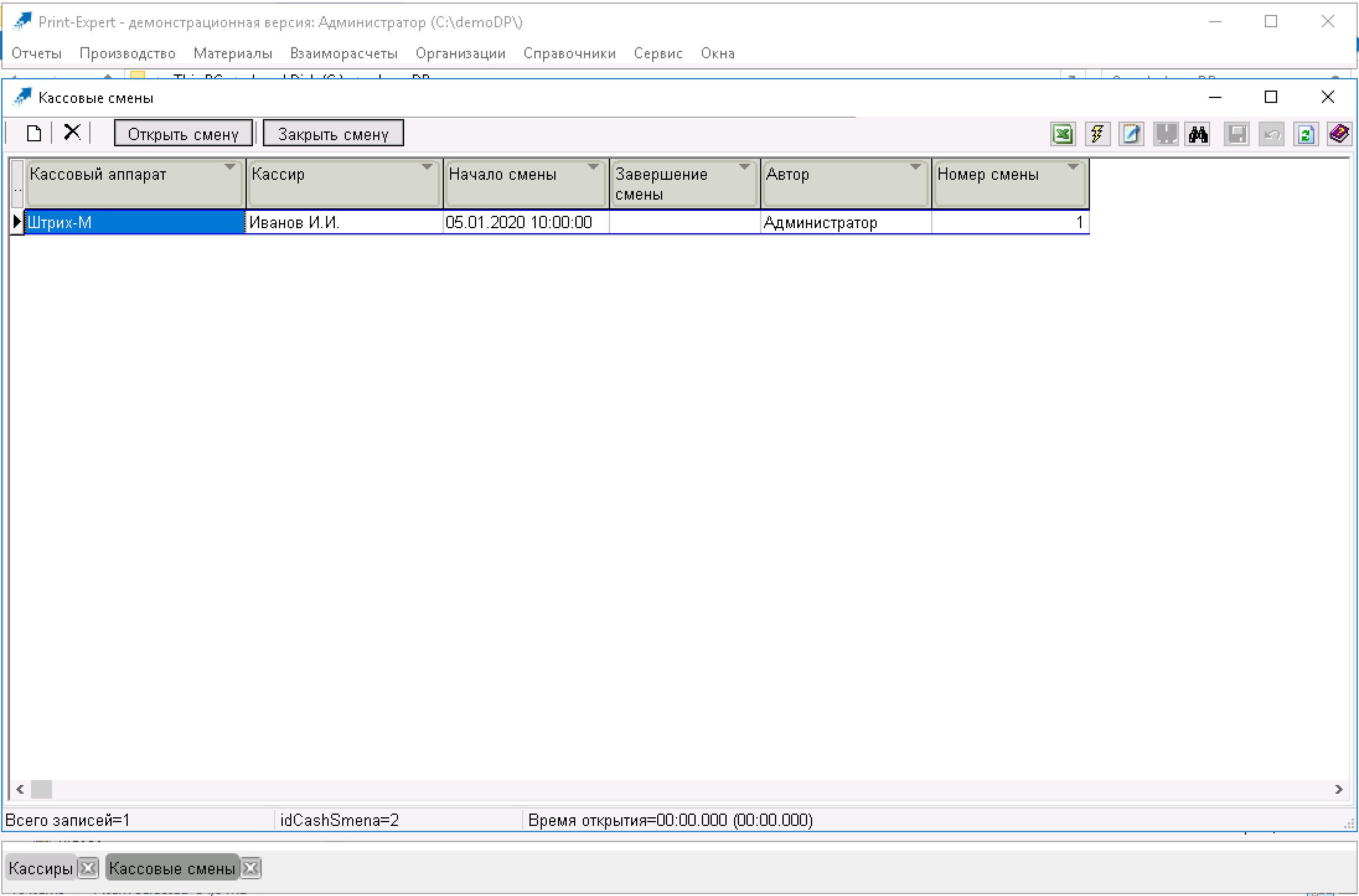
Task: Open the Номер смены column filter dropdown
Action: [x=1073, y=167]
